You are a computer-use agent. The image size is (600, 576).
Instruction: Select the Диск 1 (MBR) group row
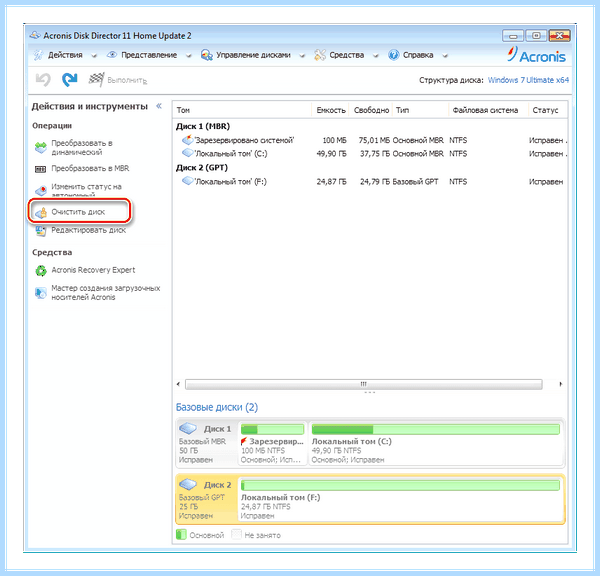pos(203,126)
